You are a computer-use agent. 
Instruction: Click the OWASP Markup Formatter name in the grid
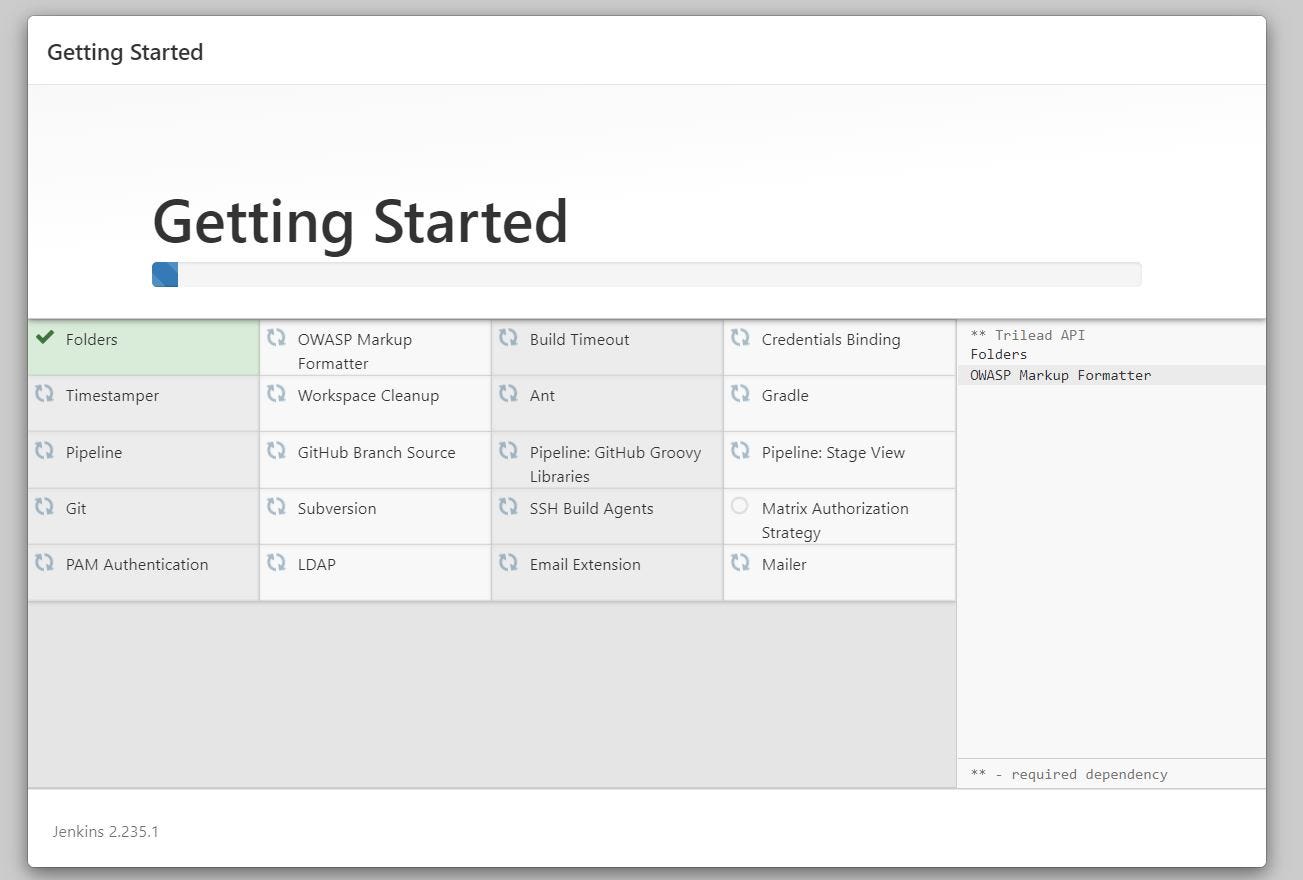click(x=354, y=352)
